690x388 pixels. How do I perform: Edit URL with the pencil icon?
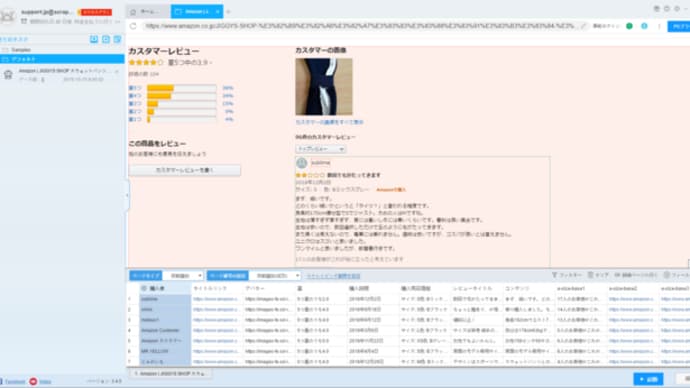pos(584,26)
